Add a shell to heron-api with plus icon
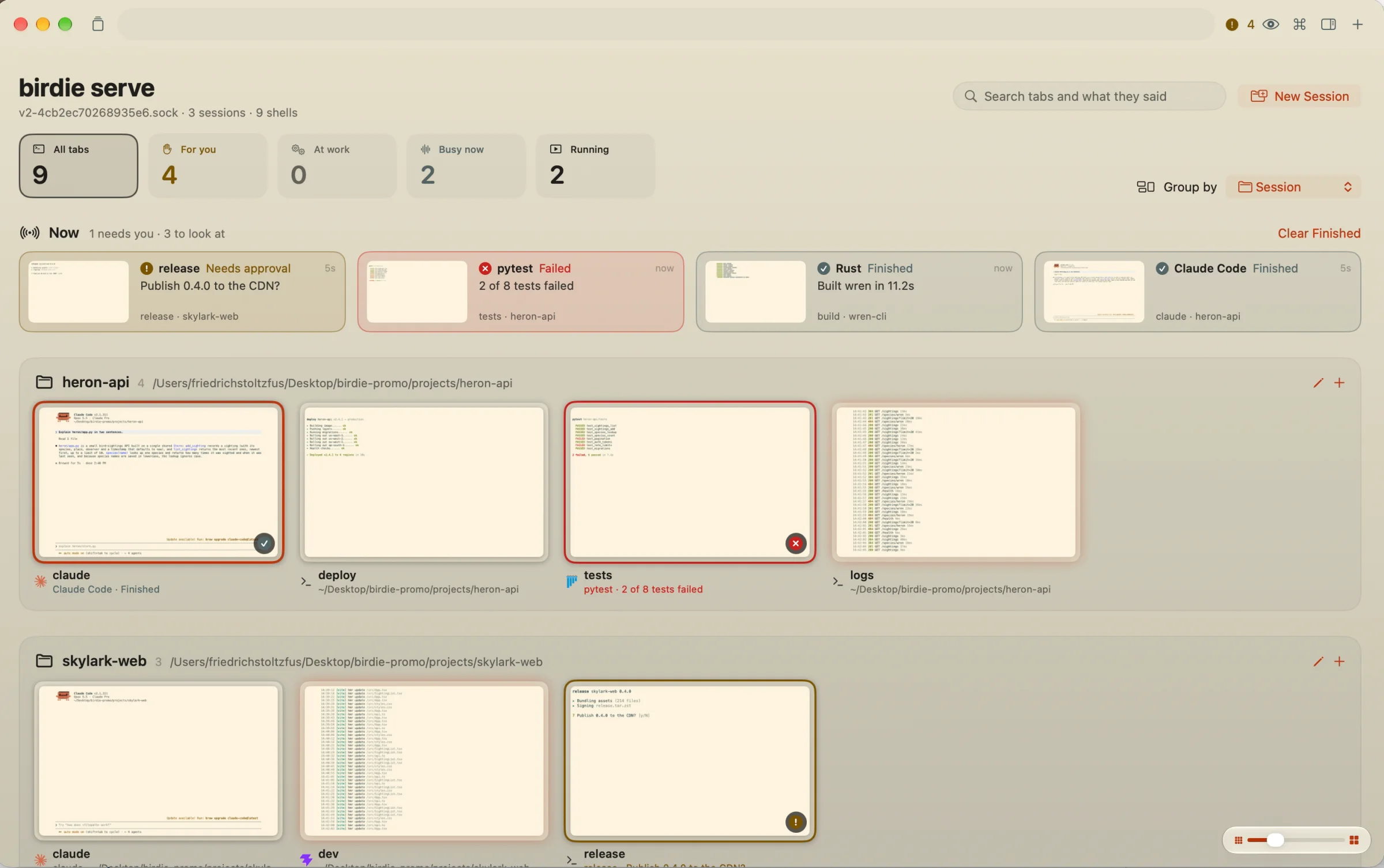The image size is (1384, 868). 1339,383
